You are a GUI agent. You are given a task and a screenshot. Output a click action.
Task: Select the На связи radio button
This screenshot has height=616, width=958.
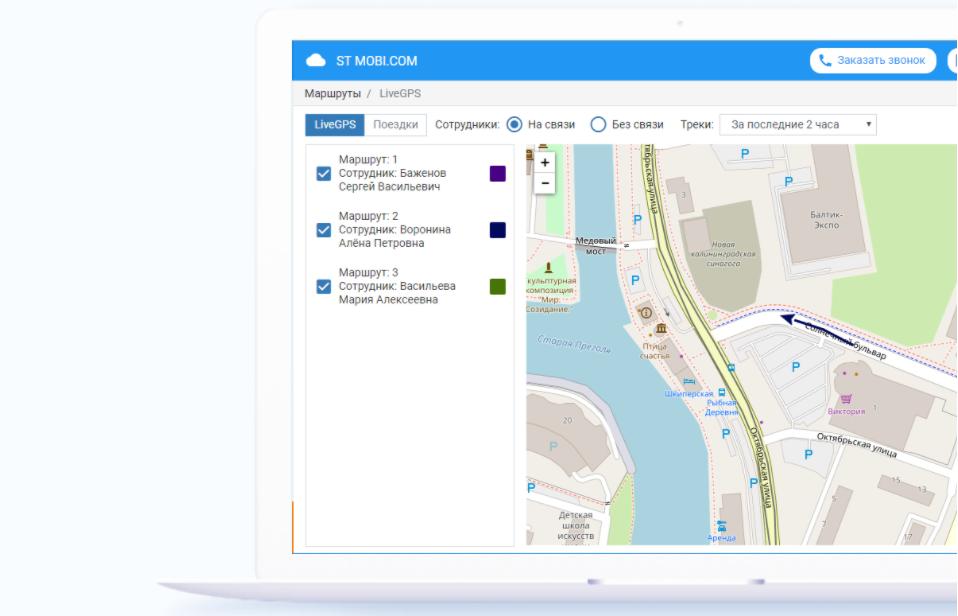(514, 125)
